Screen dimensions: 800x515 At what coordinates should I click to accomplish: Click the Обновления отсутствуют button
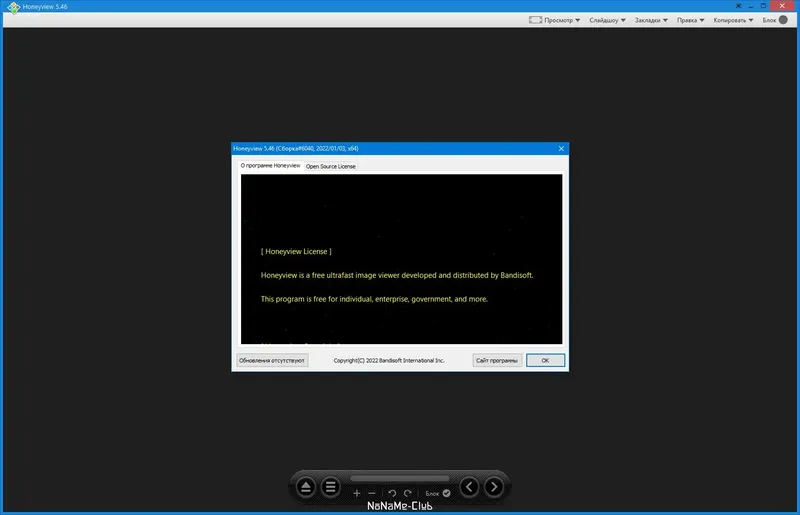click(x=272, y=360)
